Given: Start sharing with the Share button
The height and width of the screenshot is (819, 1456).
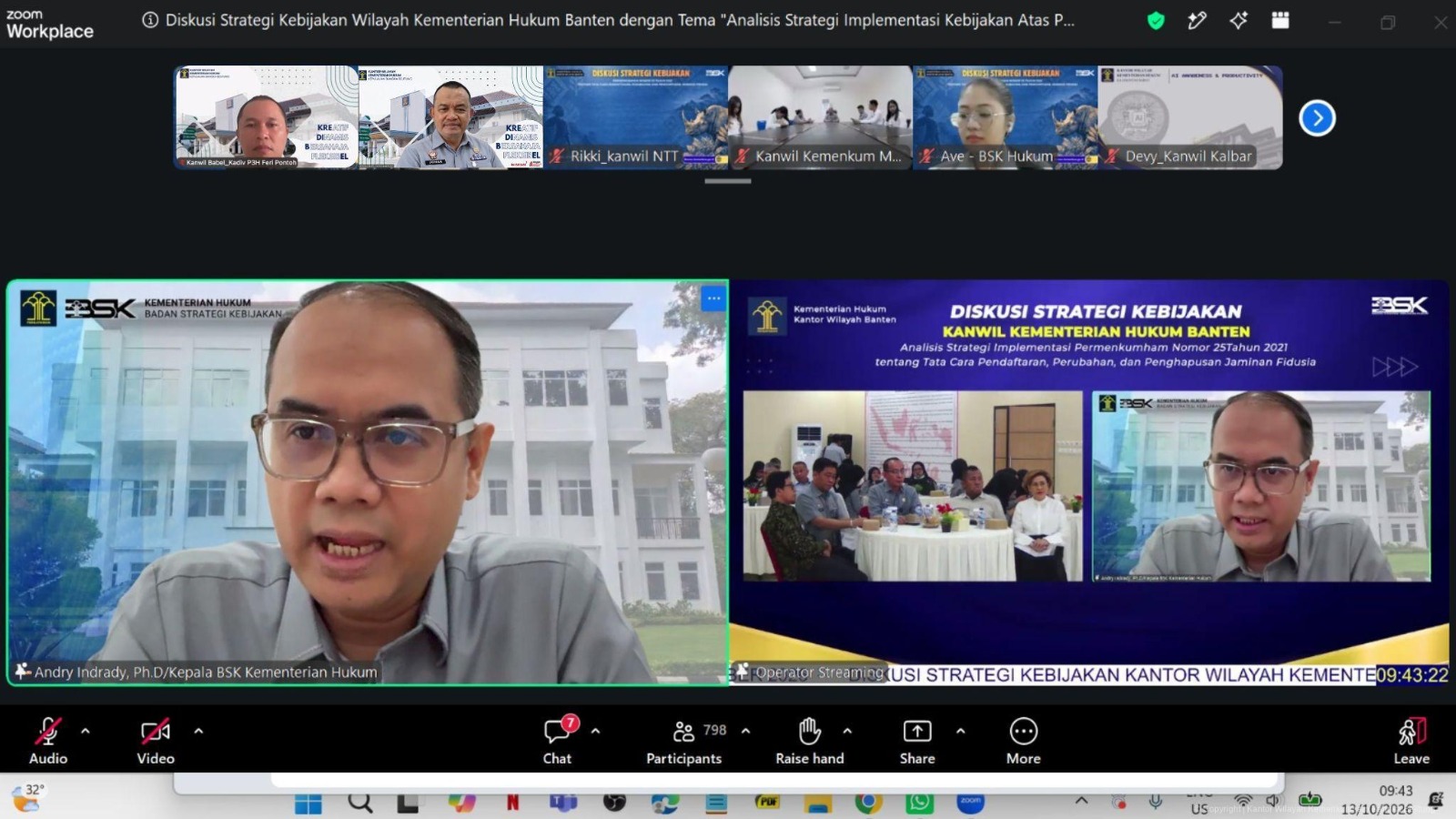Looking at the screenshot, I should pyautogui.click(x=917, y=741).
